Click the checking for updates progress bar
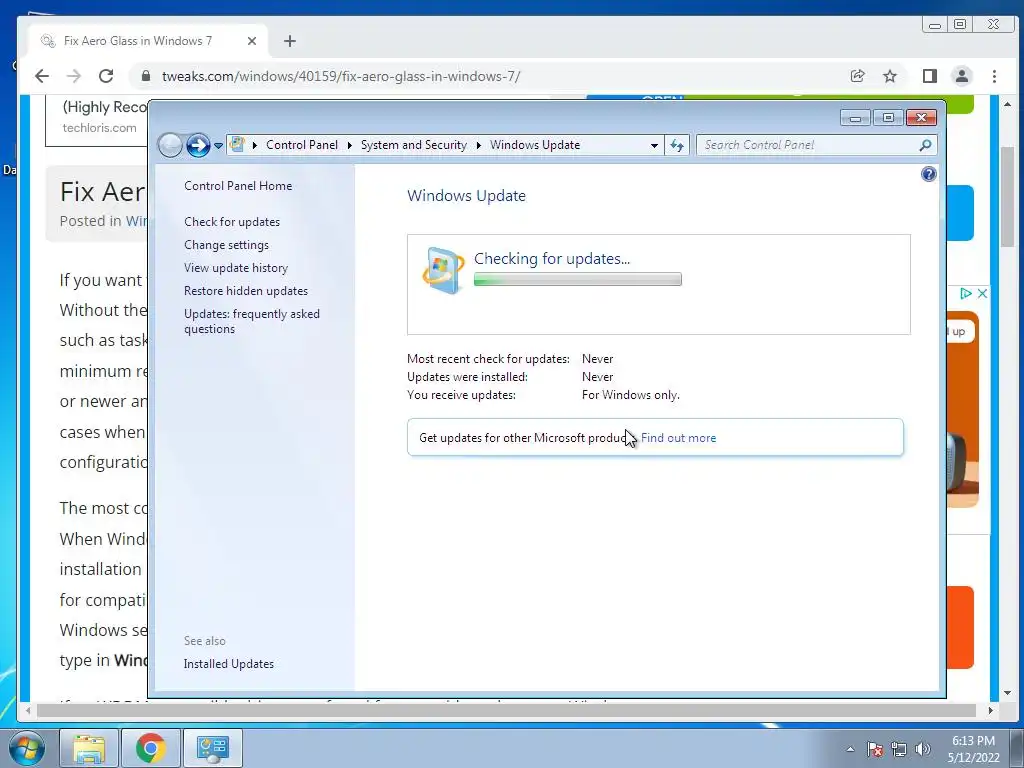The image size is (1024, 768). click(x=577, y=280)
